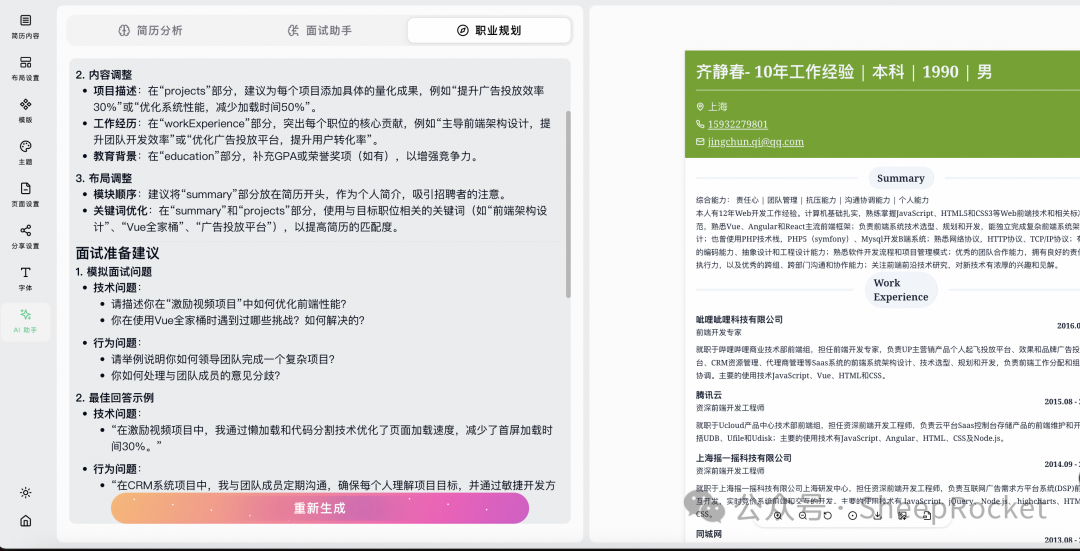1080x551 pixels.
Task: Open the 模板 templates panel
Action: [25, 111]
